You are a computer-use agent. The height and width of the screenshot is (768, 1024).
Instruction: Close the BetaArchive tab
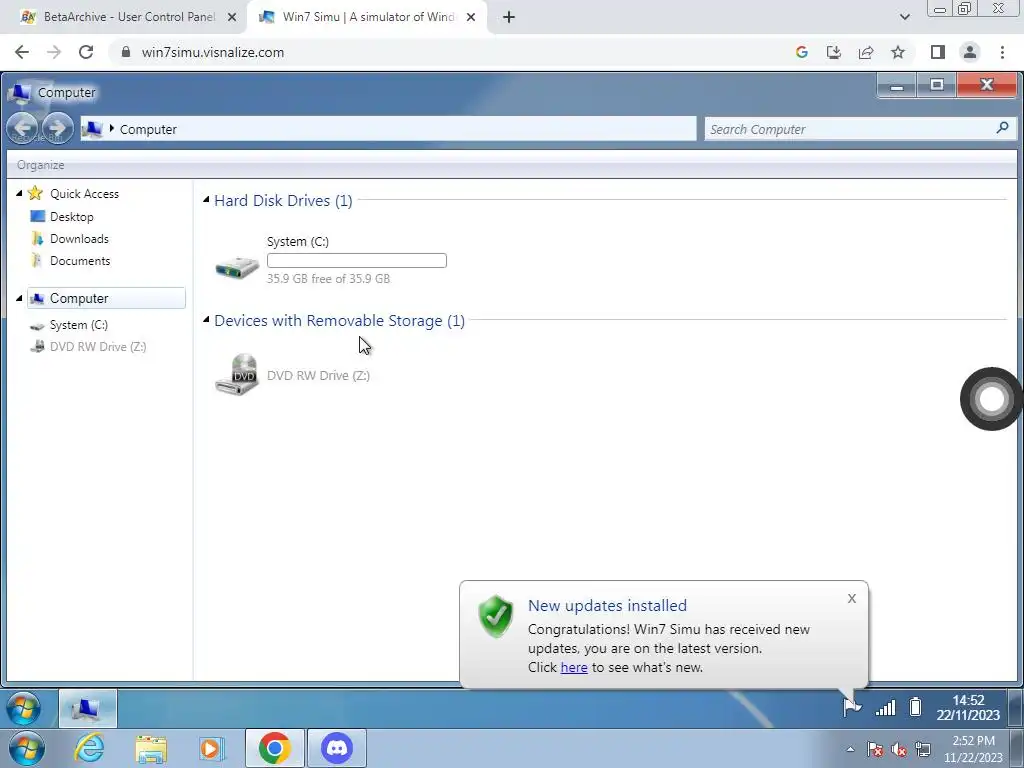coord(232,17)
